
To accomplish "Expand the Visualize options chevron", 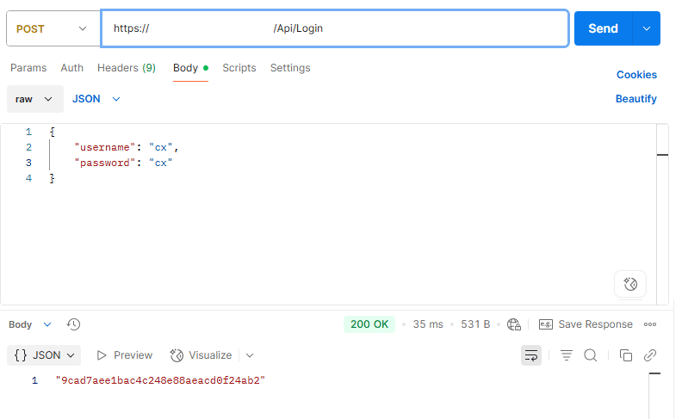I will tap(250, 355).
